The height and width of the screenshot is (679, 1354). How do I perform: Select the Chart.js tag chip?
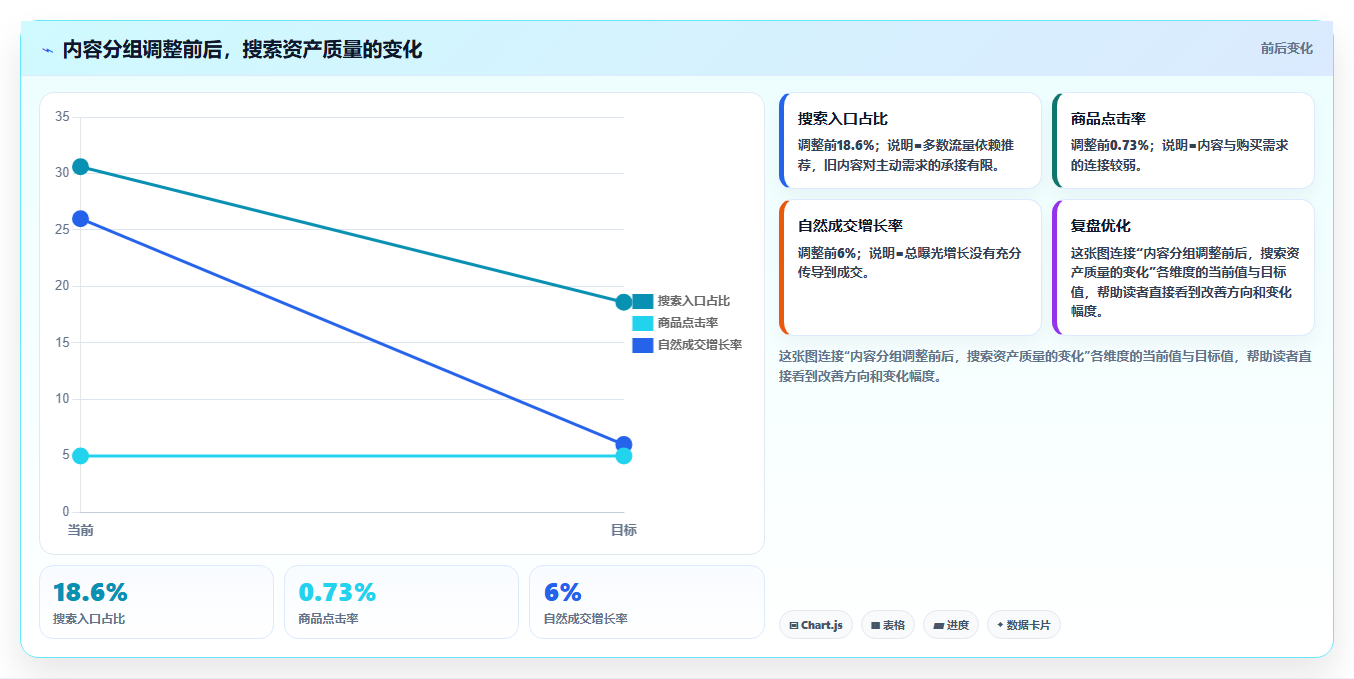pyautogui.click(x=816, y=625)
